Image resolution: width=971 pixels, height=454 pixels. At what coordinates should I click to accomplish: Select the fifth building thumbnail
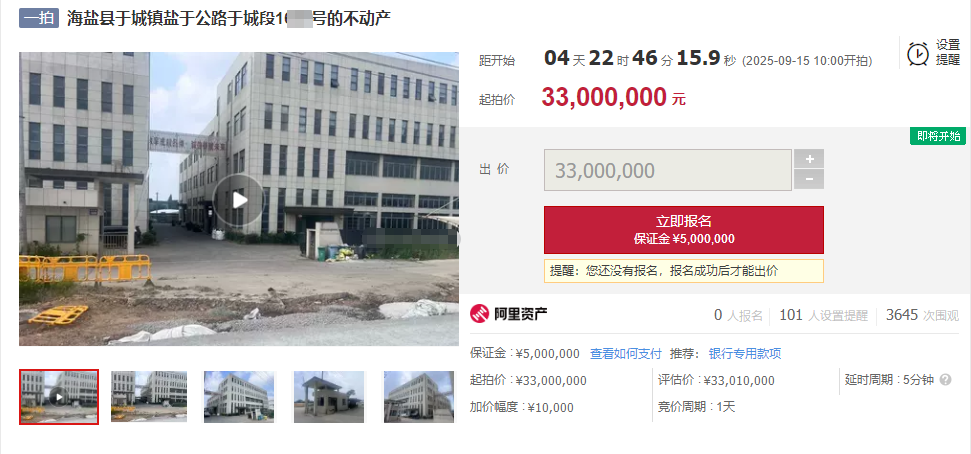pyautogui.click(x=419, y=397)
